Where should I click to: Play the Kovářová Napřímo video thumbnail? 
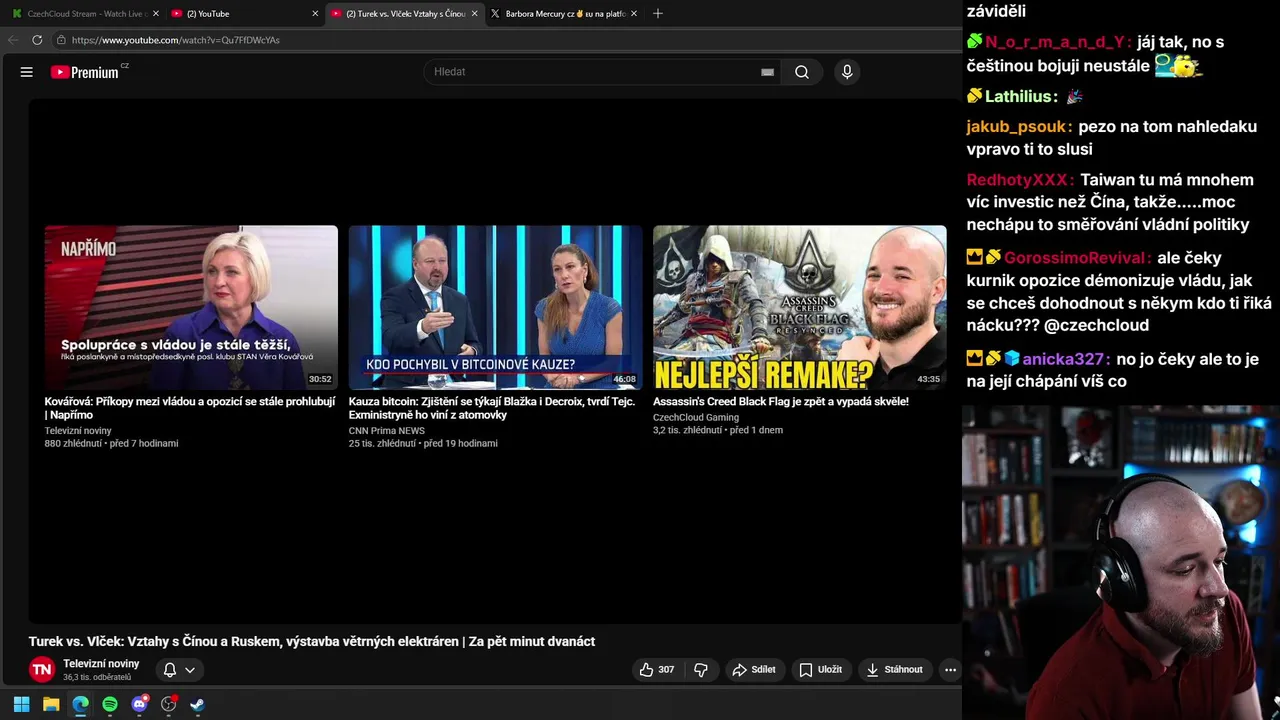191,307
